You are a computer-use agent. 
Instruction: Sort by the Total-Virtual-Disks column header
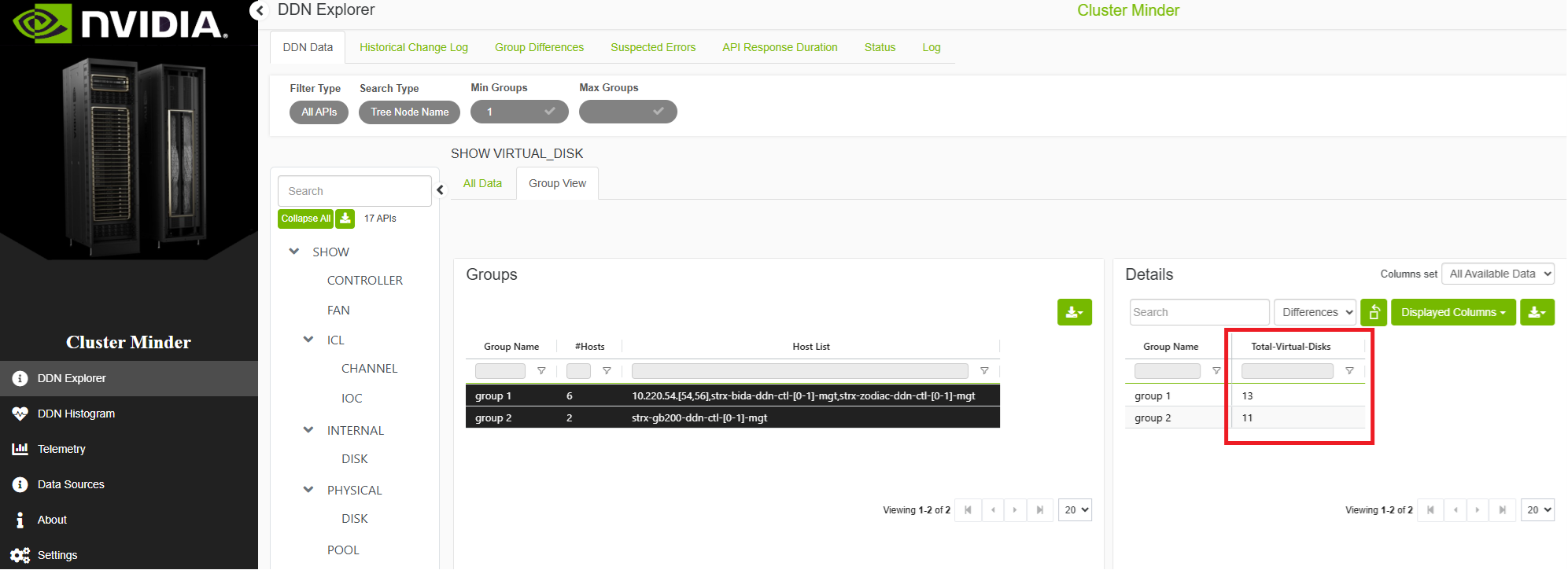click(1291, 347)
